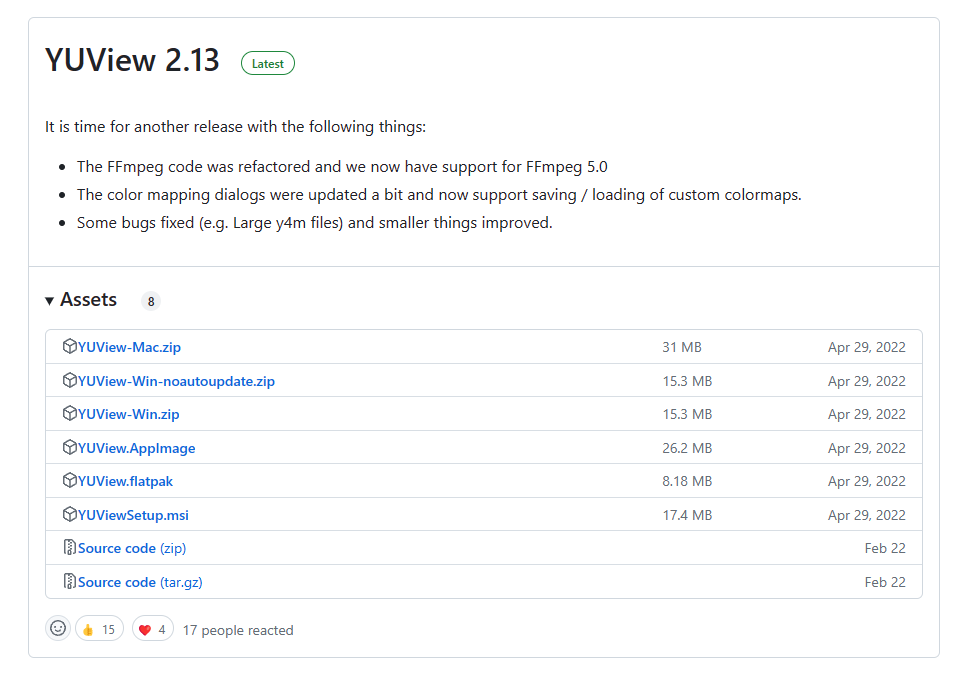The height and width of the screenshot is (684, 980).
Task: Download YUView-Mac.zip
Action: pyautogui.click(x=129, y=347)
